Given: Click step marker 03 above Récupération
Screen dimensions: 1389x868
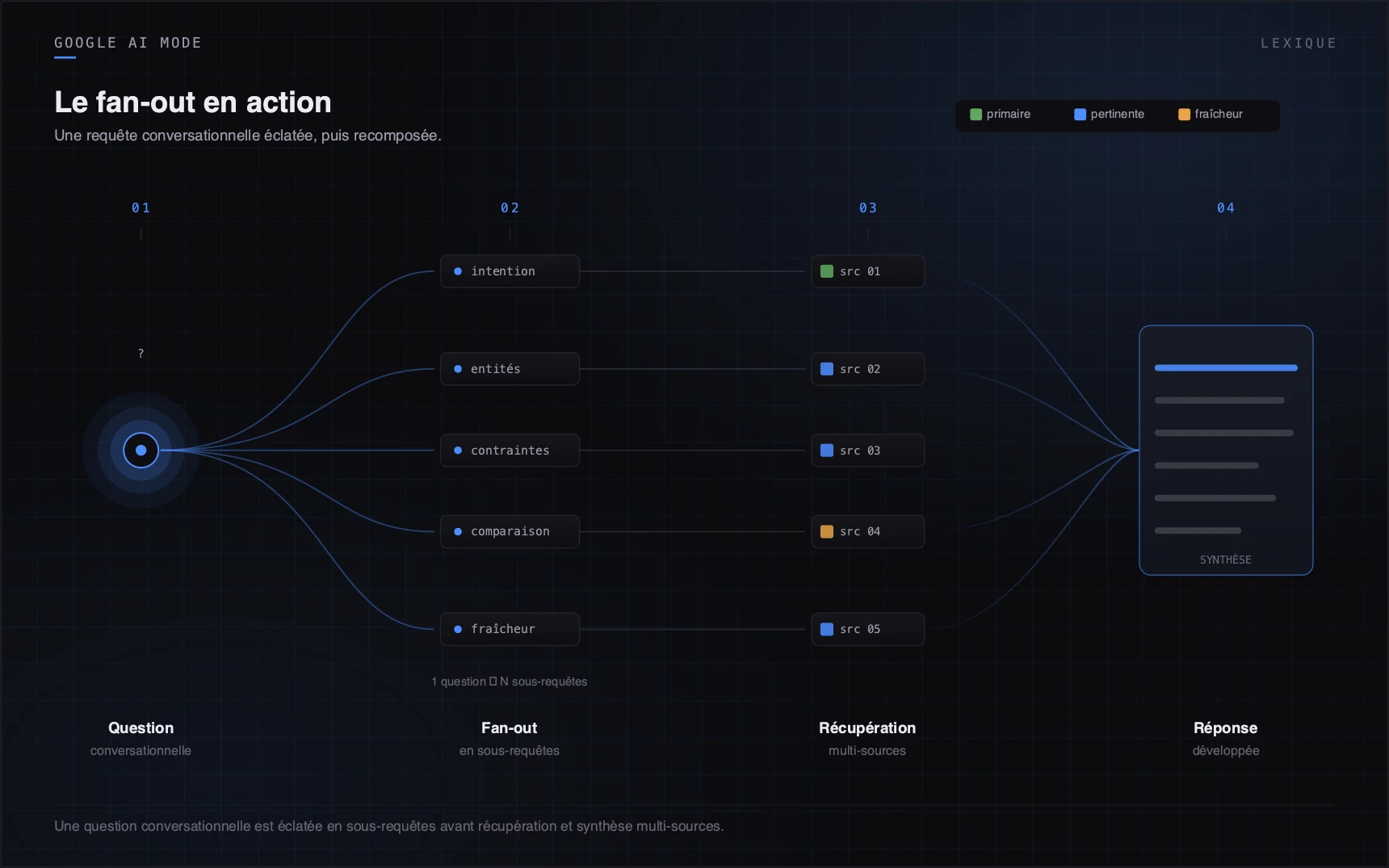Looking at the screenshot, I should (x=868, y=208).
